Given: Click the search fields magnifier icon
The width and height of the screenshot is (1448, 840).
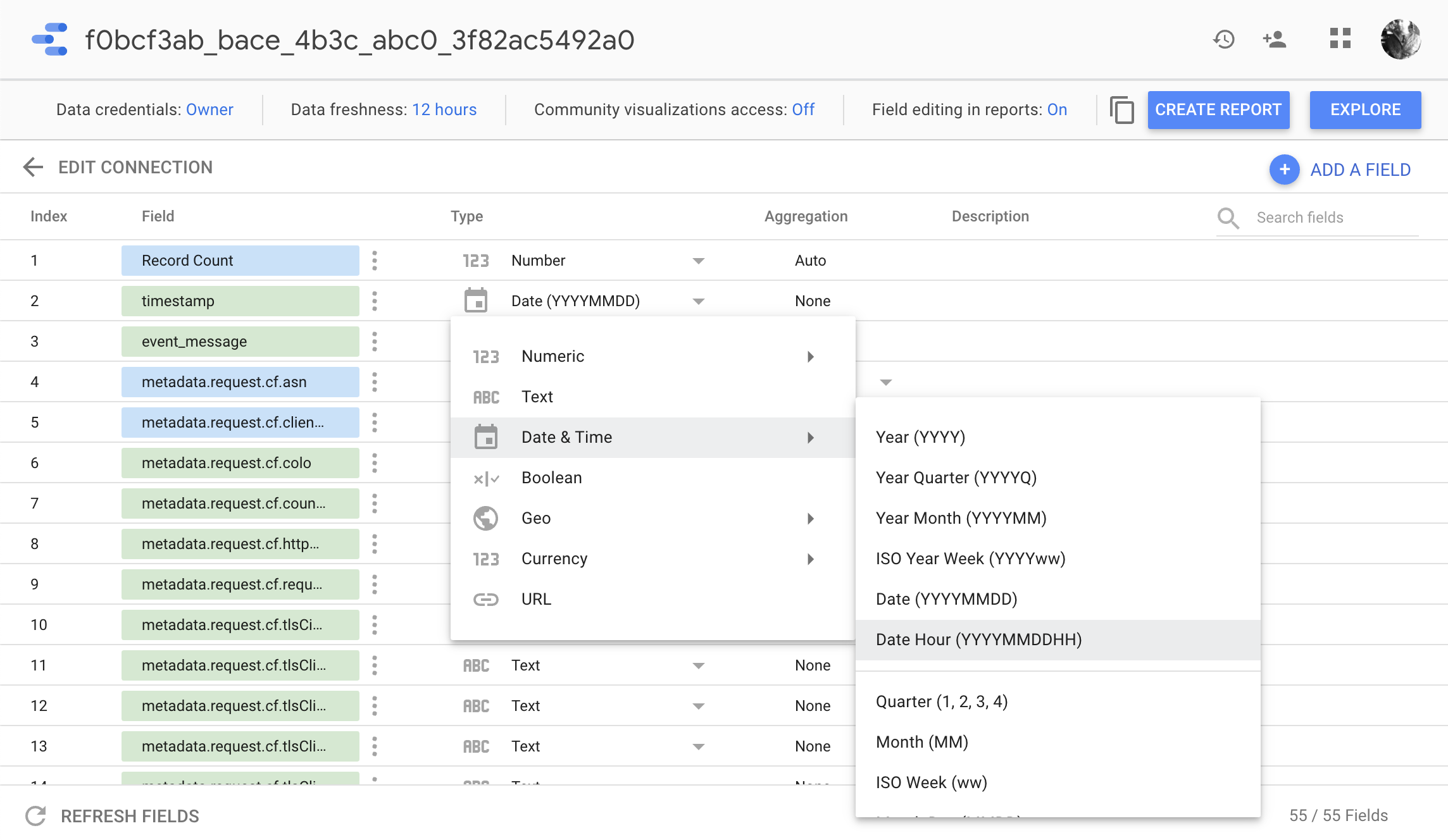Looking at the screenshot, I should pyautogui.click(x=1228, y=218).
